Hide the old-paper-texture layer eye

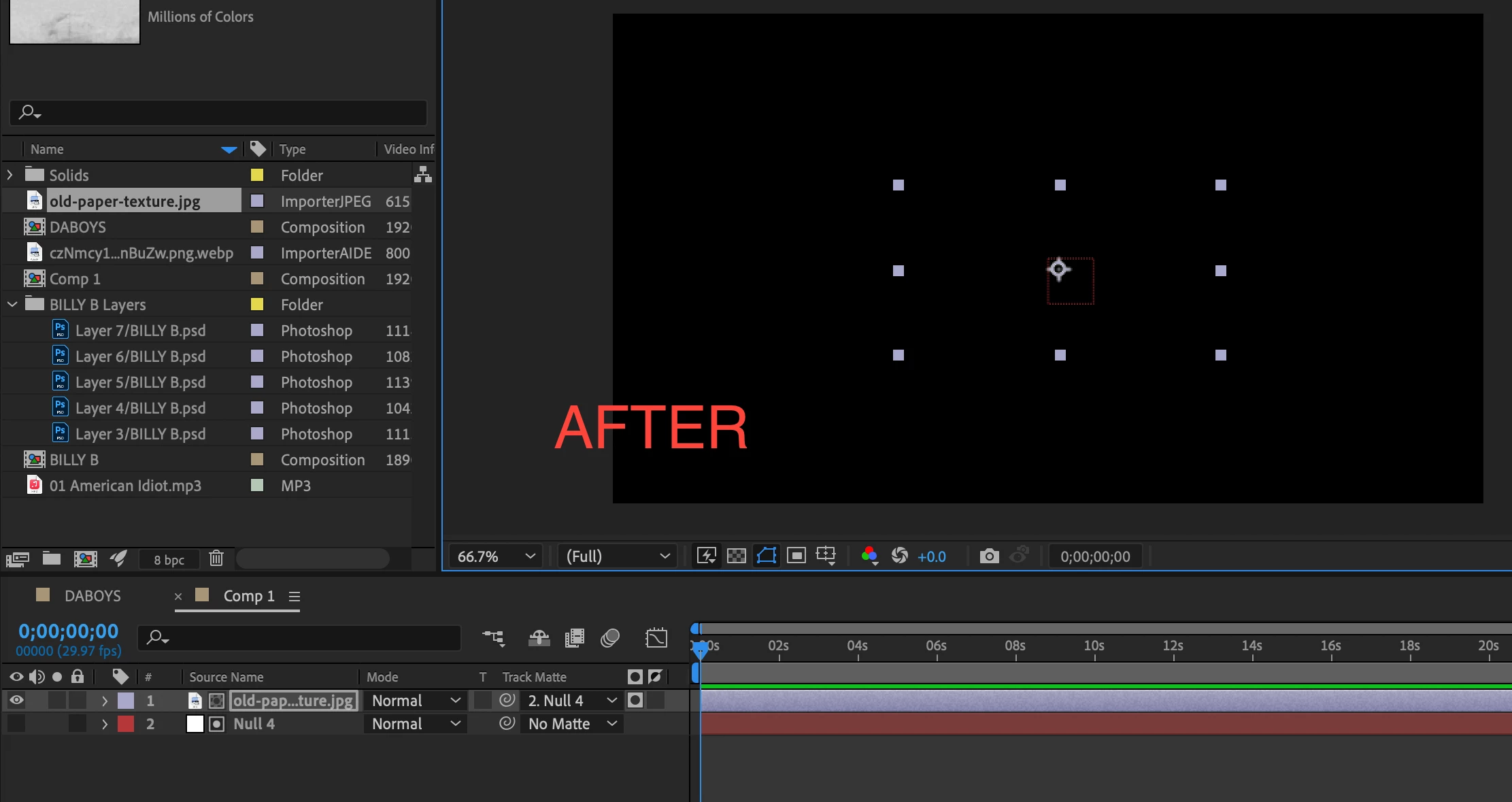[x=16, y=700]
